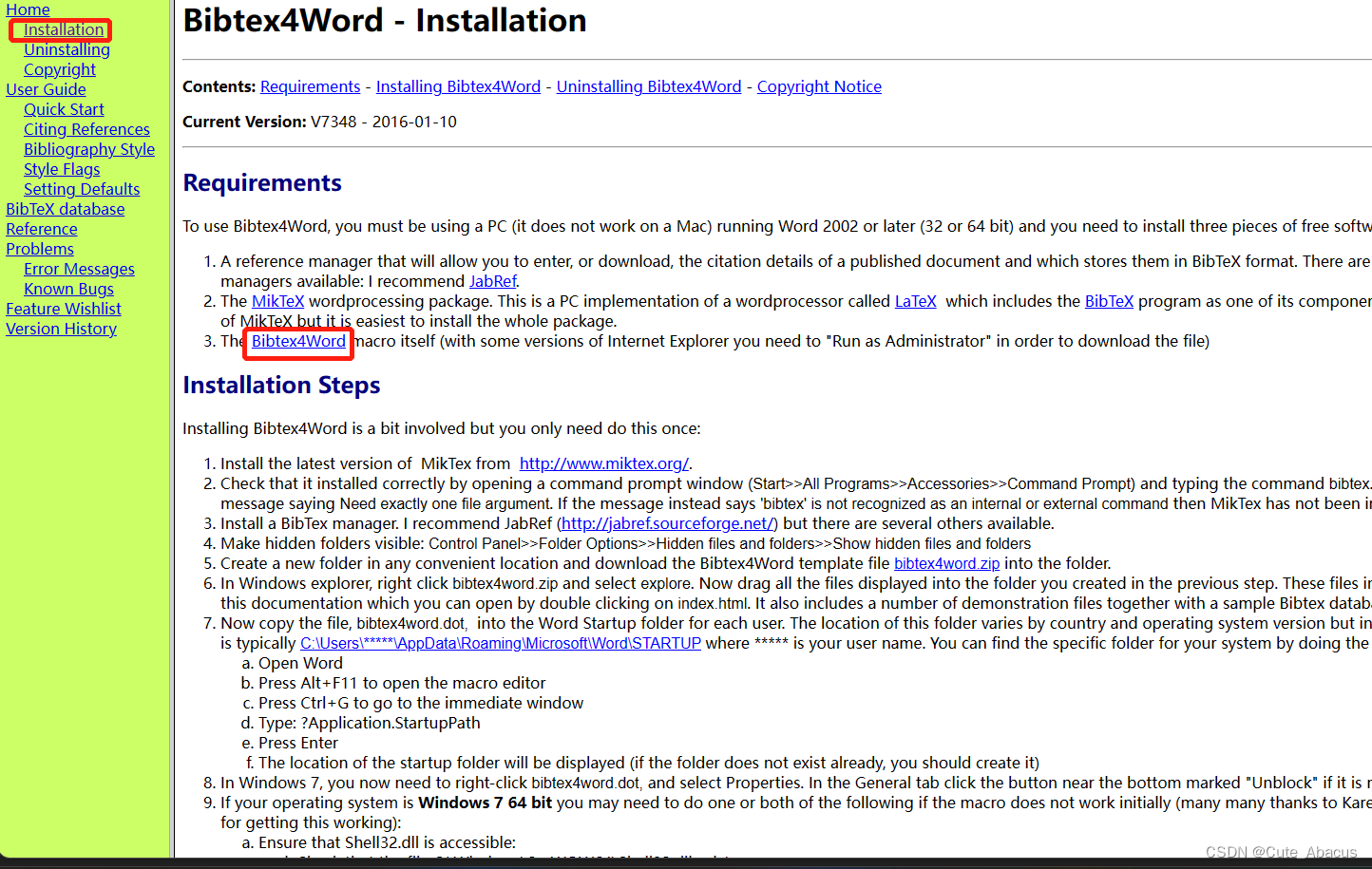Open the MikTeX link in Requirements
The width and height of the screenshot is (1372, 869).
click(277, 301)
